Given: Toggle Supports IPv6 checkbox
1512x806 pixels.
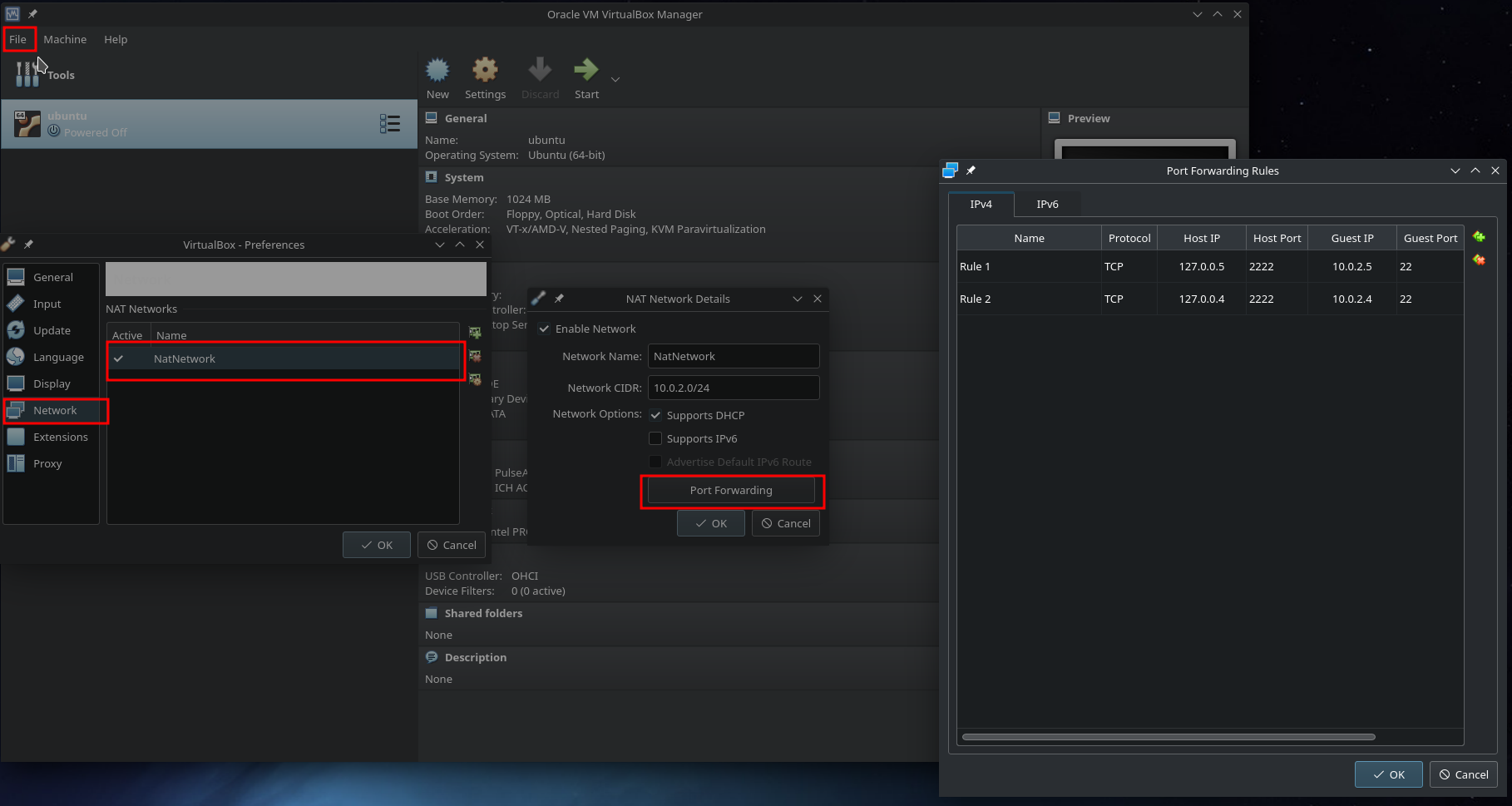Looking at the screenshot, I should click(x=655, y=438).
